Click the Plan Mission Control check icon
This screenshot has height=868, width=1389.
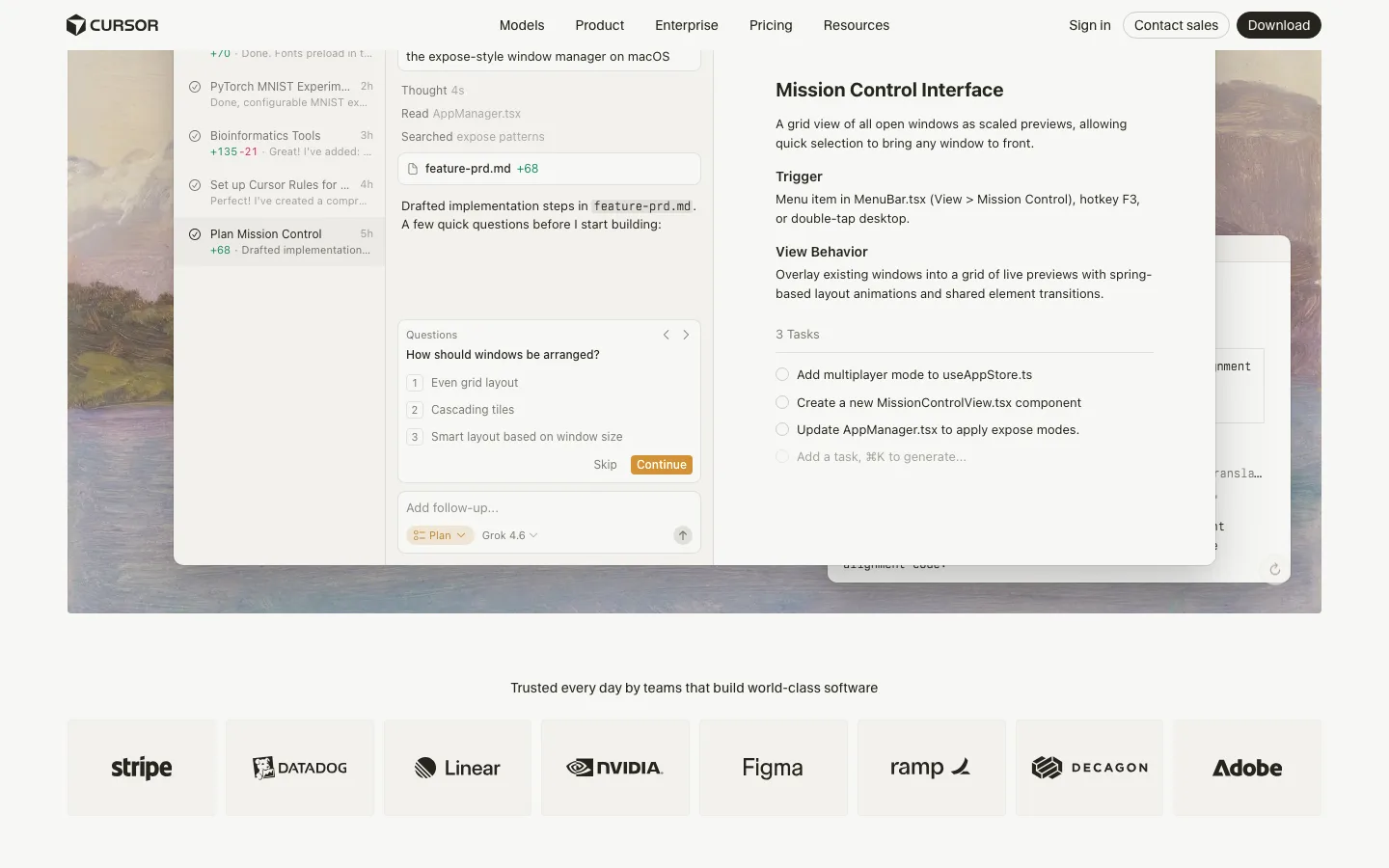pyautogui.click(x=195, y=234)
